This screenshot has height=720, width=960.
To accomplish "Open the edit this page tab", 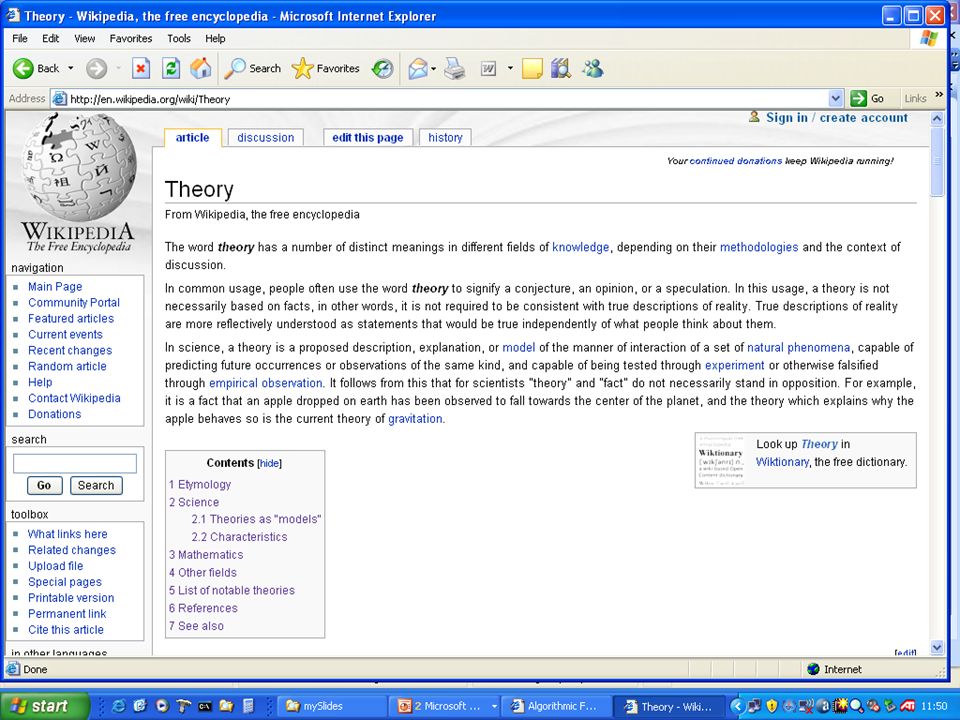I will point(368,138).
